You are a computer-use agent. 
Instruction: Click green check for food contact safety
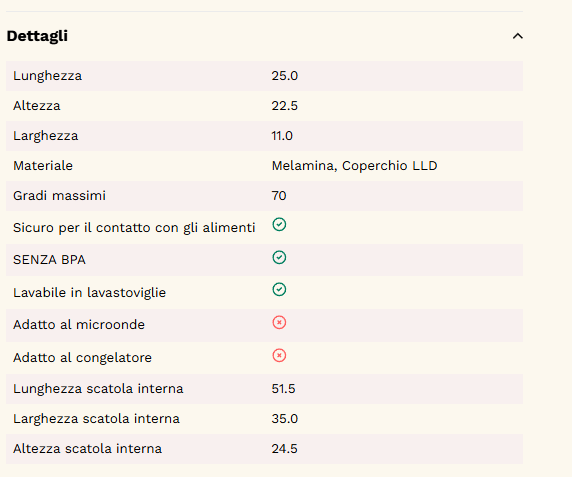(x=279, y=225)
